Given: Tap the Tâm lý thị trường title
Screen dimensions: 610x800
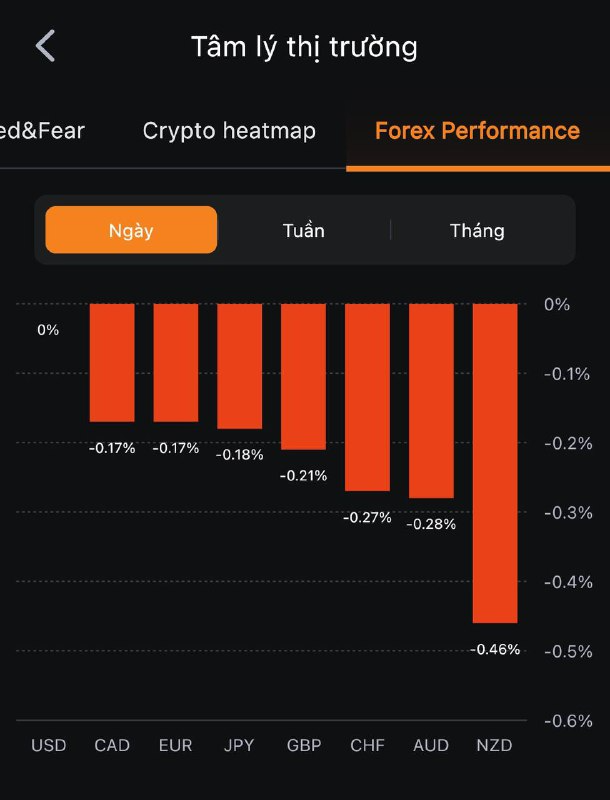Looking at the screenshot, I should (x=304, y=47).
